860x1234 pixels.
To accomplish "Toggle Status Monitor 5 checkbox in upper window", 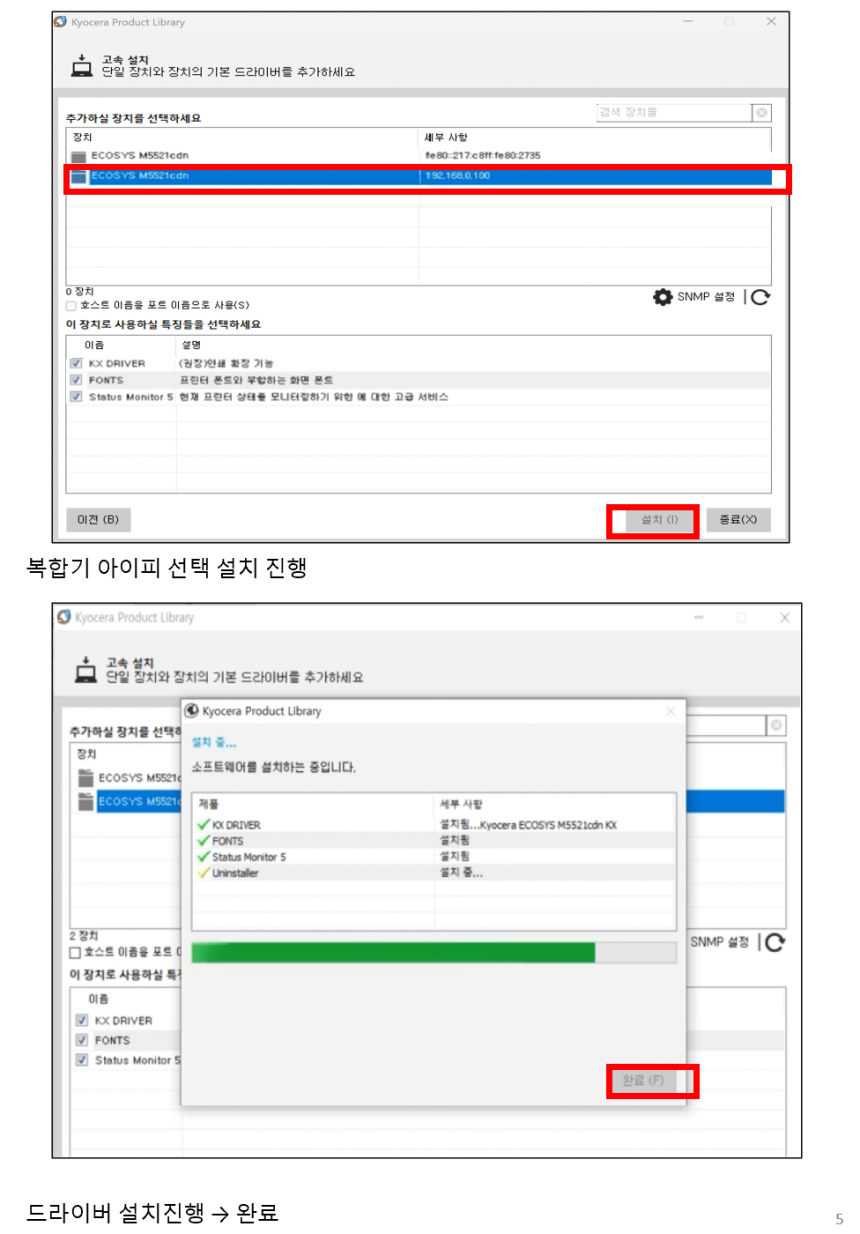I will coord(76,397).
